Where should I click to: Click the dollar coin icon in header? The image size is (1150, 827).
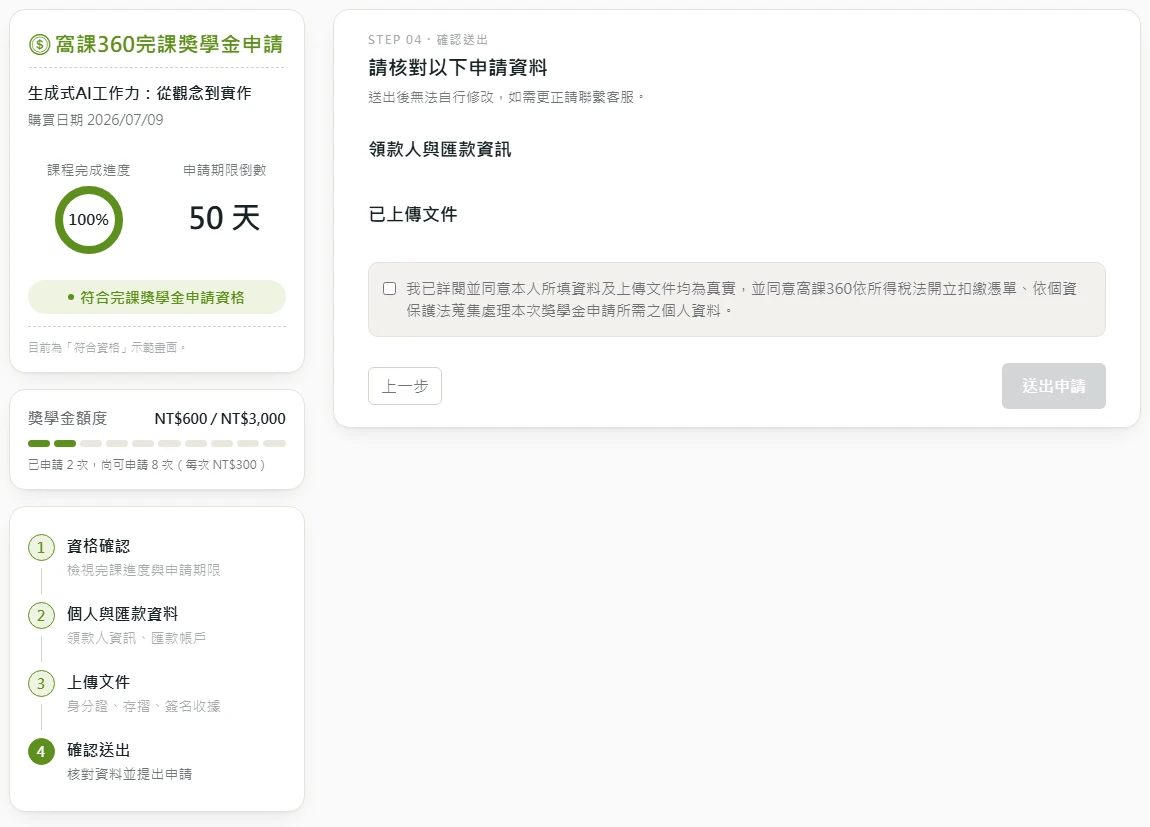(x=39, y=45)
